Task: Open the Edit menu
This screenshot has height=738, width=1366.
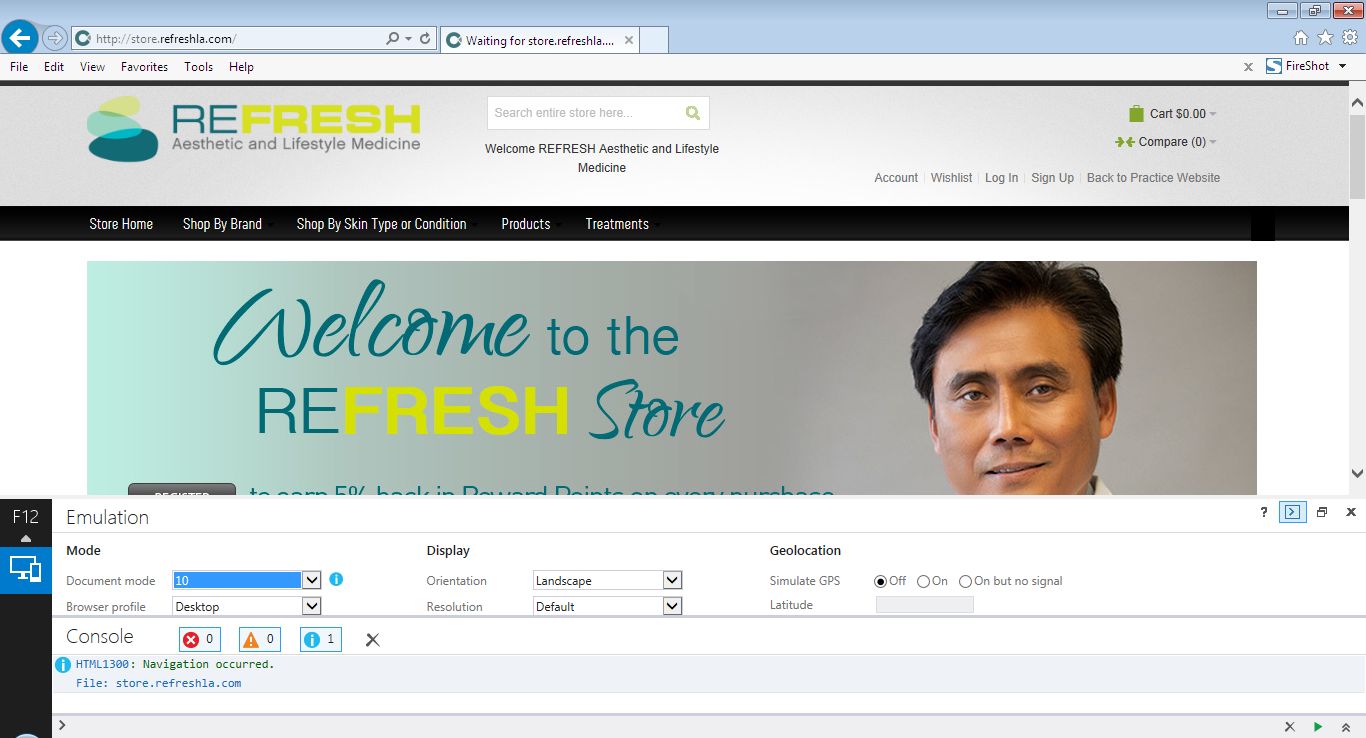Action: 54,67
